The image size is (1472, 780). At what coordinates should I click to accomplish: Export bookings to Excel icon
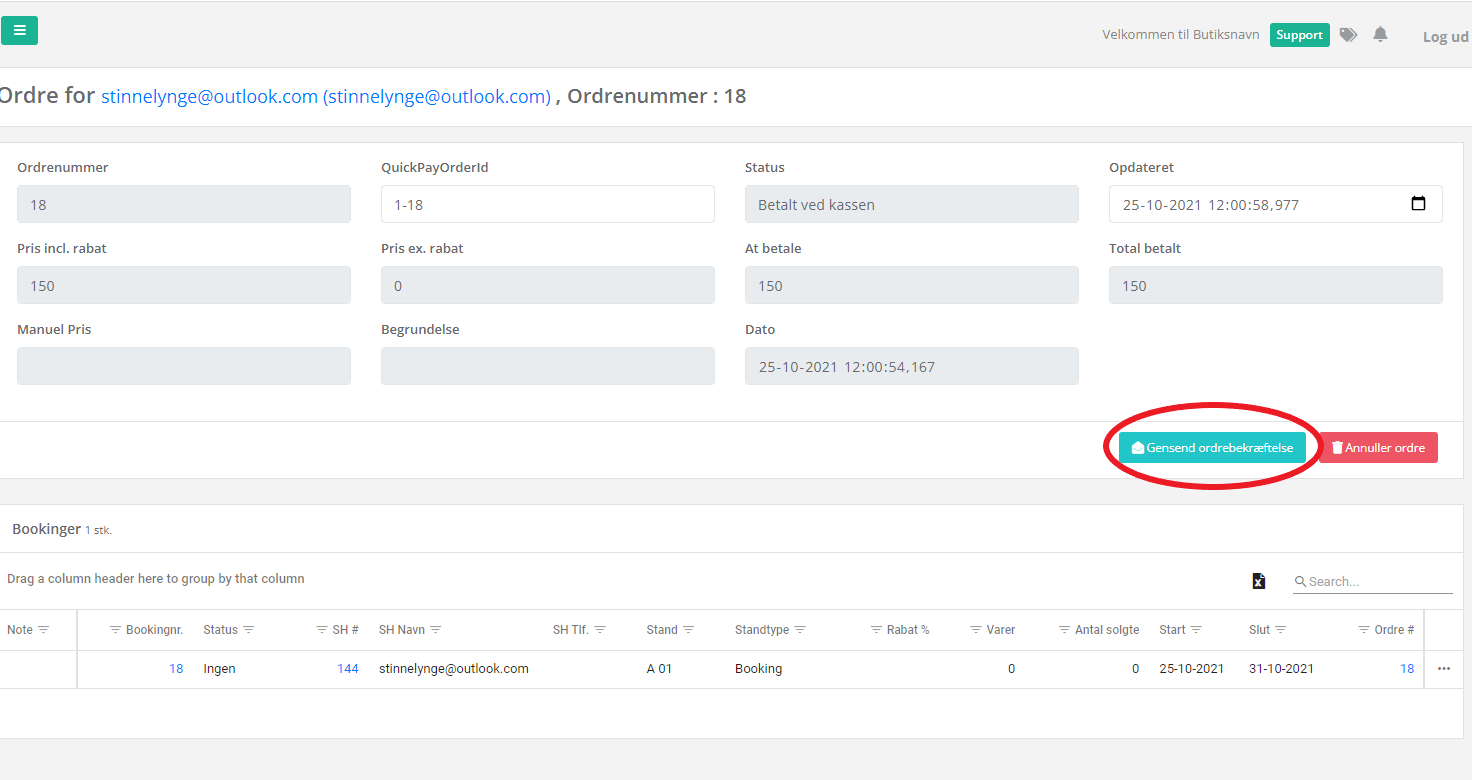(x=1259, y=581)
